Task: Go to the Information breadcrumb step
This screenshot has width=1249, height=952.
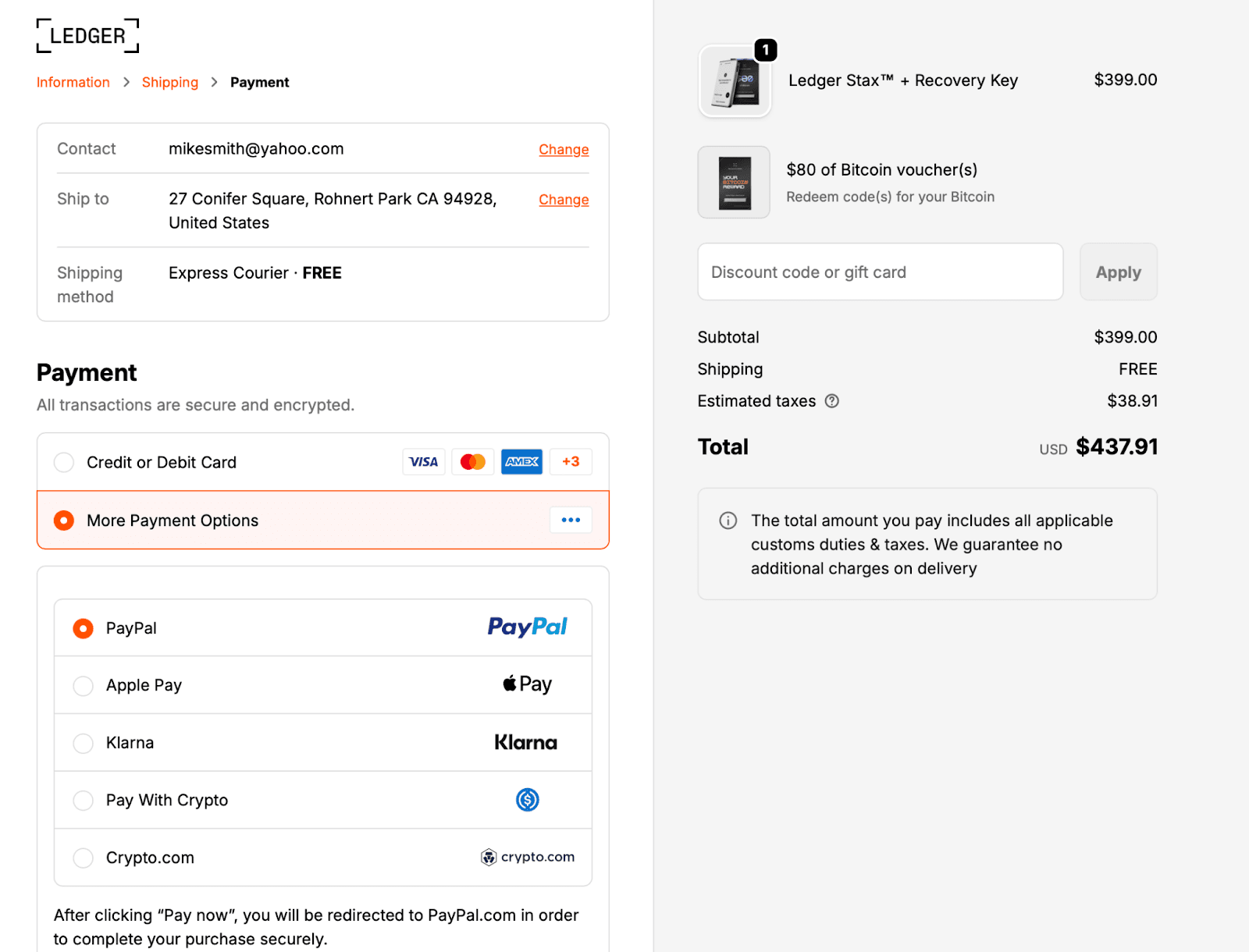Action: pos(73,83)
